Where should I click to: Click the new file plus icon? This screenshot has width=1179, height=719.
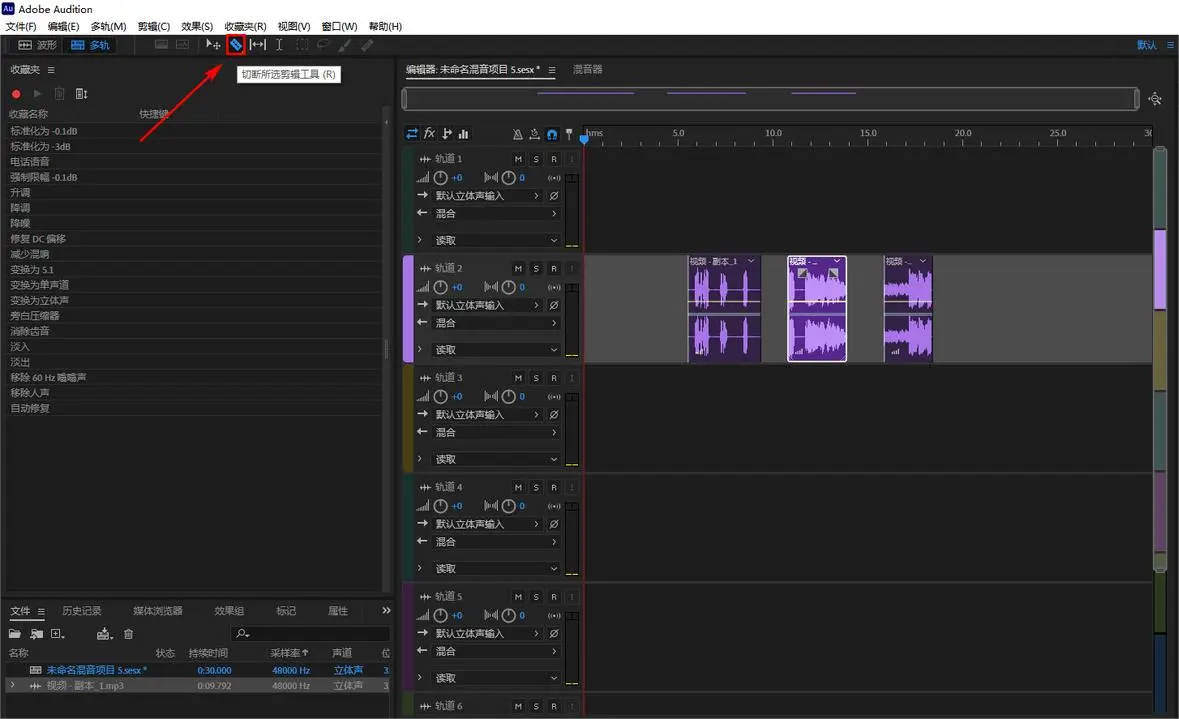[57, 634]
